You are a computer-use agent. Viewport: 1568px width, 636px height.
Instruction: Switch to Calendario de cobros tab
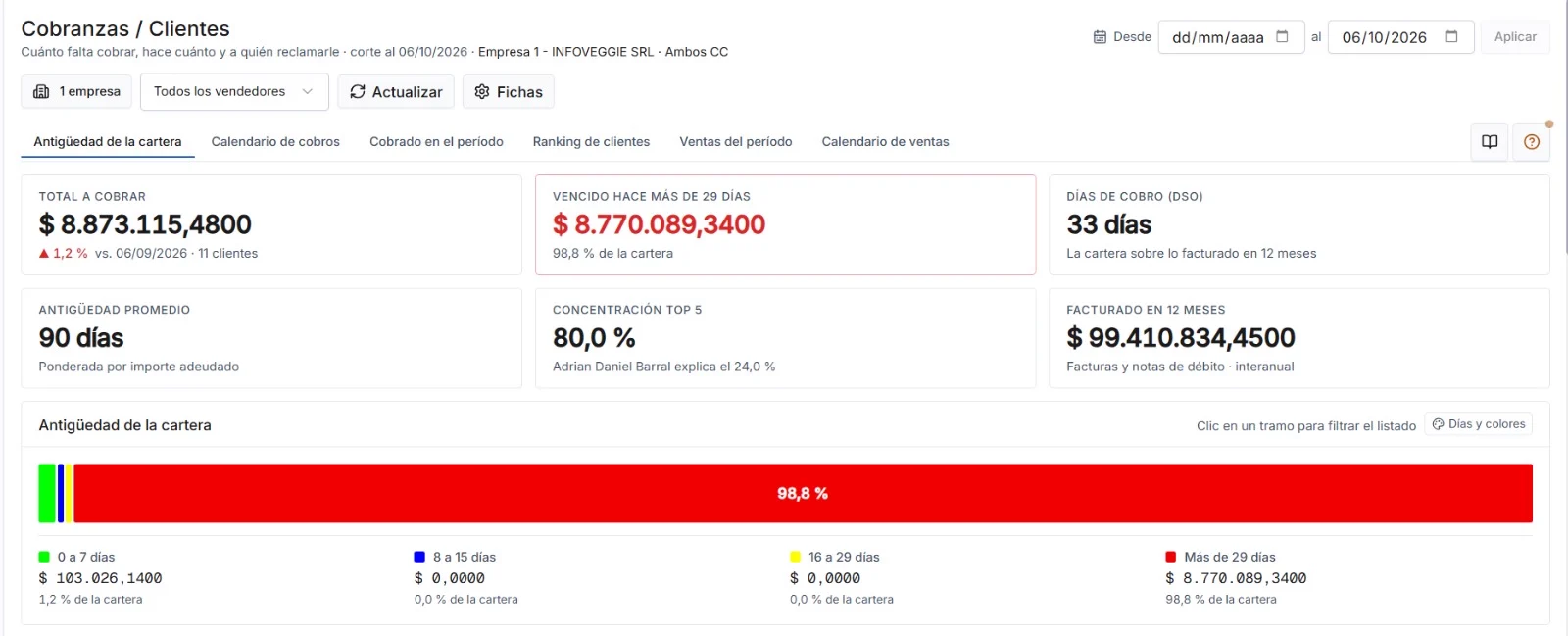(x=275, y=142)
